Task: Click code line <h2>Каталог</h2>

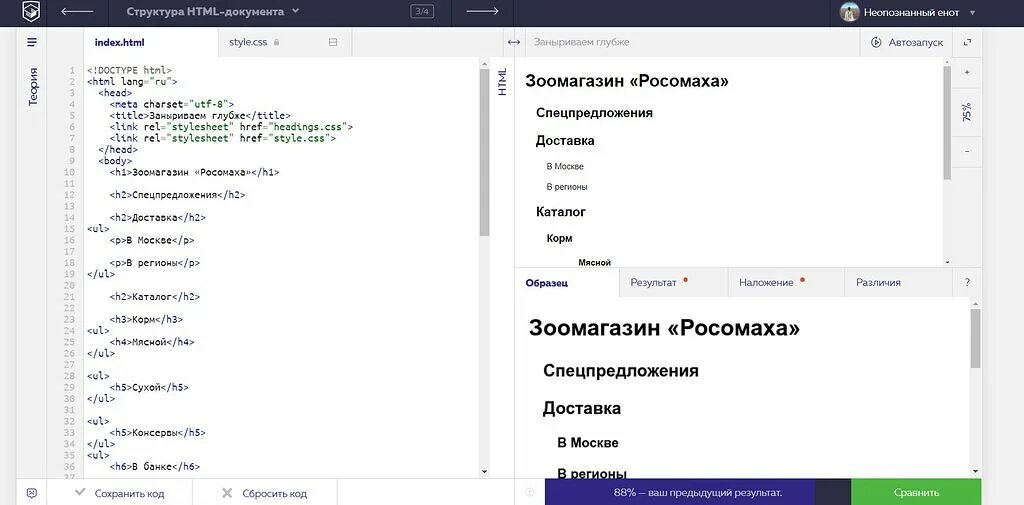Action: (155, 297)
